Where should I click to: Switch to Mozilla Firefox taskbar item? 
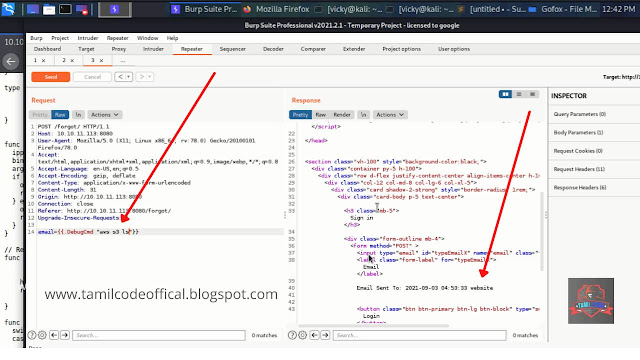[276, 9]
